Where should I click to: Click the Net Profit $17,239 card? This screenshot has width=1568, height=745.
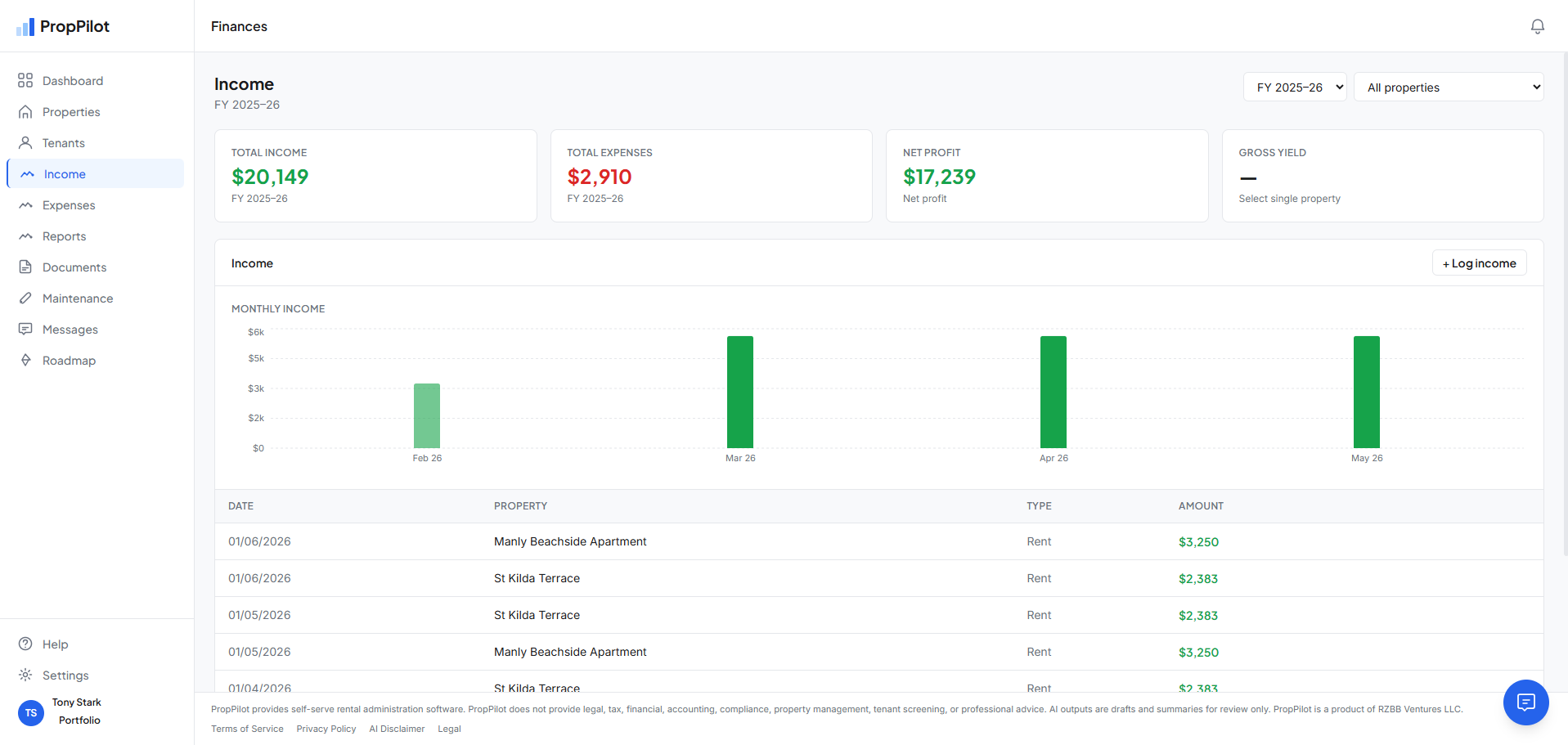click(x=1047, y=176)
